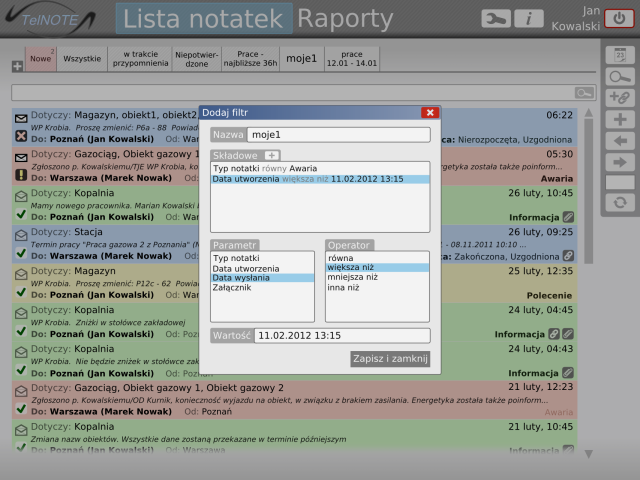Select the moje1 filter tab
The height and width of the screenshot is (480, 640).
[x=302, y=59]
